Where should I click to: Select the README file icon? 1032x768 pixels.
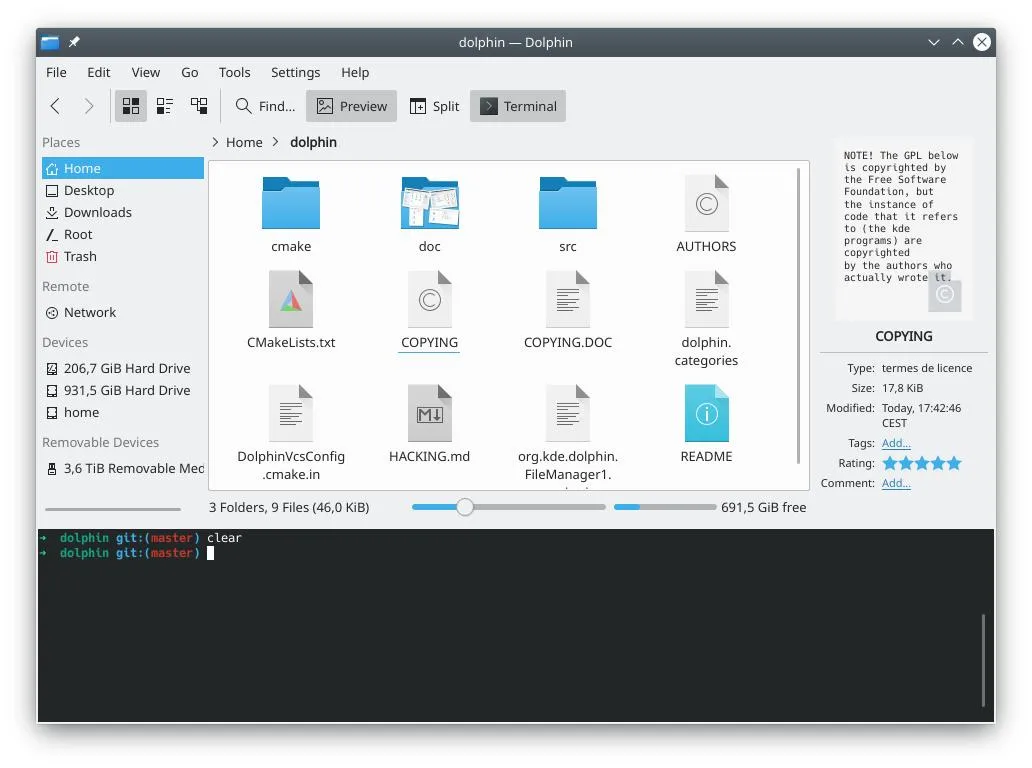pyautogui.click(x=706, y=413)
